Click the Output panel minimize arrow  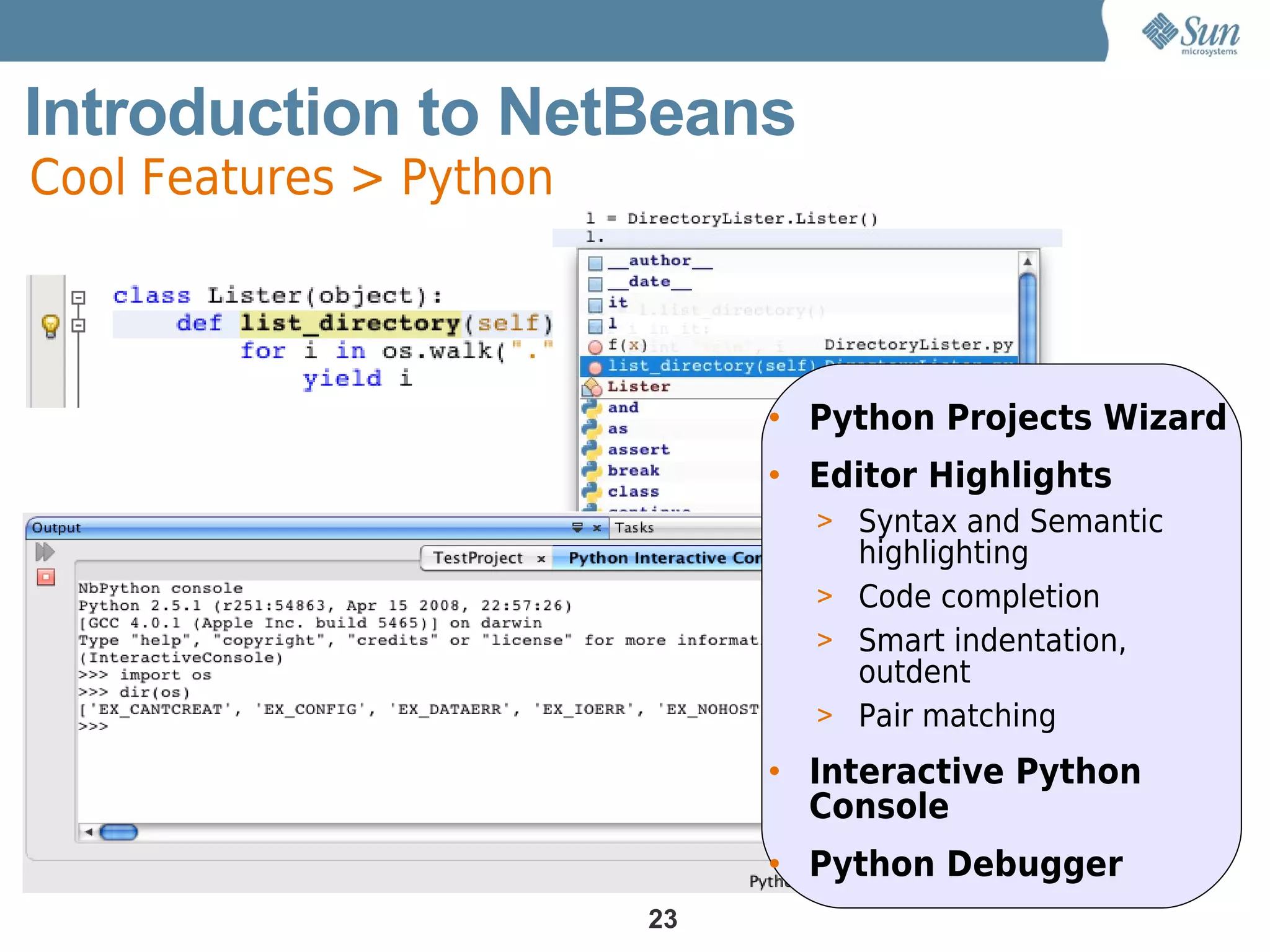(577, 527)
